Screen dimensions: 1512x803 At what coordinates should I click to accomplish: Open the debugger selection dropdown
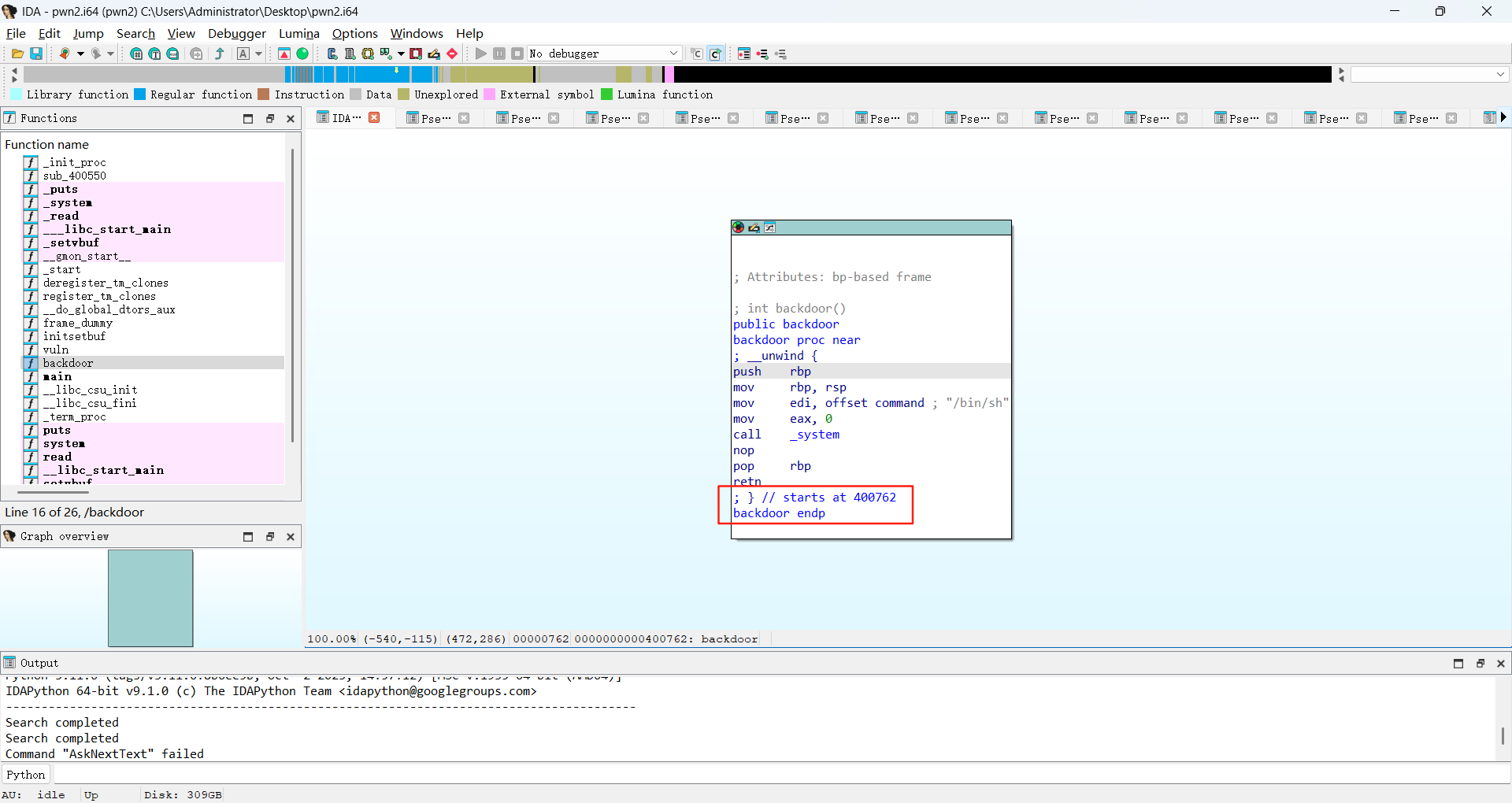pos(603,54)
